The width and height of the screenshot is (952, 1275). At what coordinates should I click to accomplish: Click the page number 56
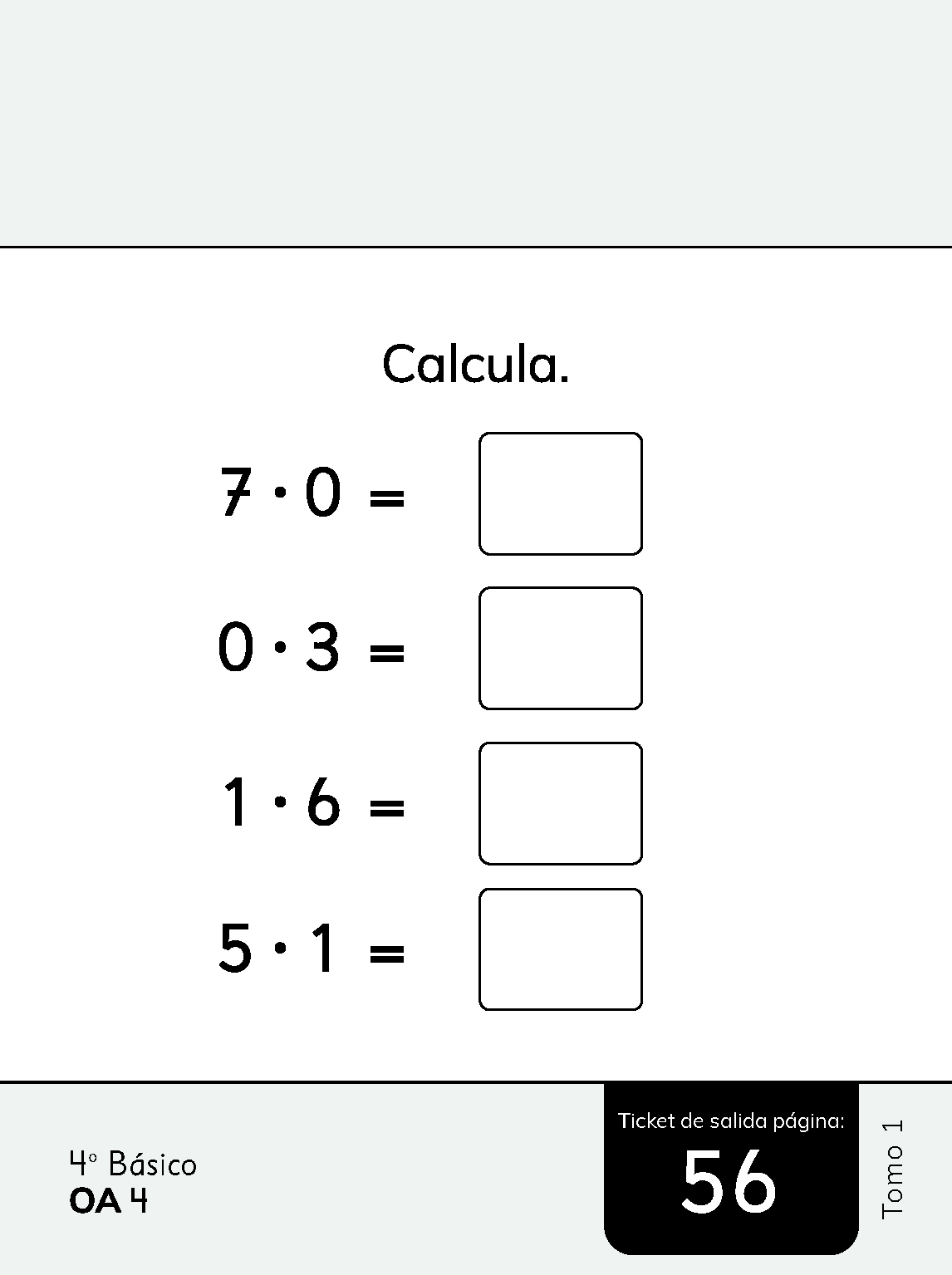click(x=729, y=1182)
